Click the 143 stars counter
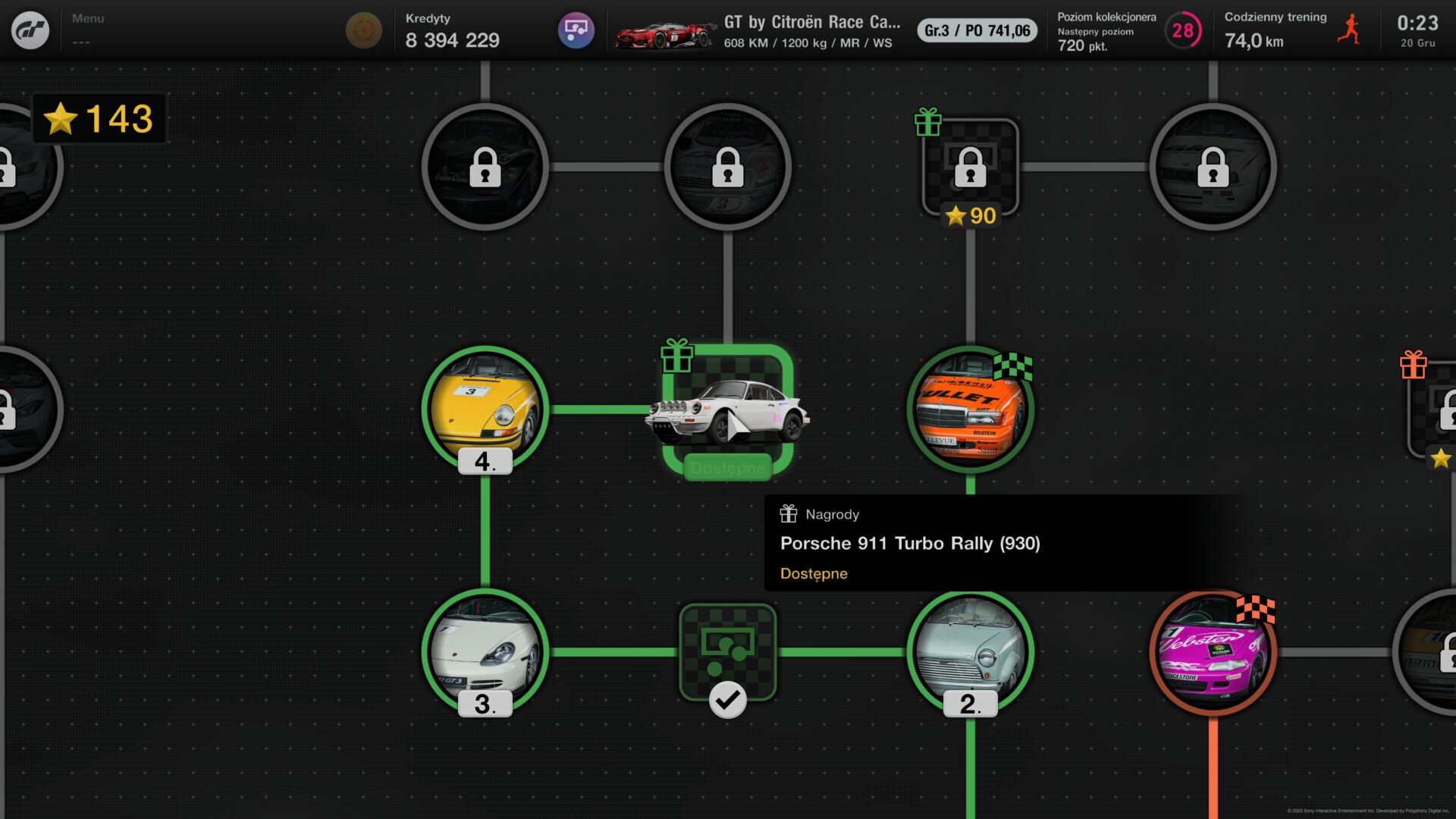Screen dimensions: 1456x819 click(x=99, y=118)
